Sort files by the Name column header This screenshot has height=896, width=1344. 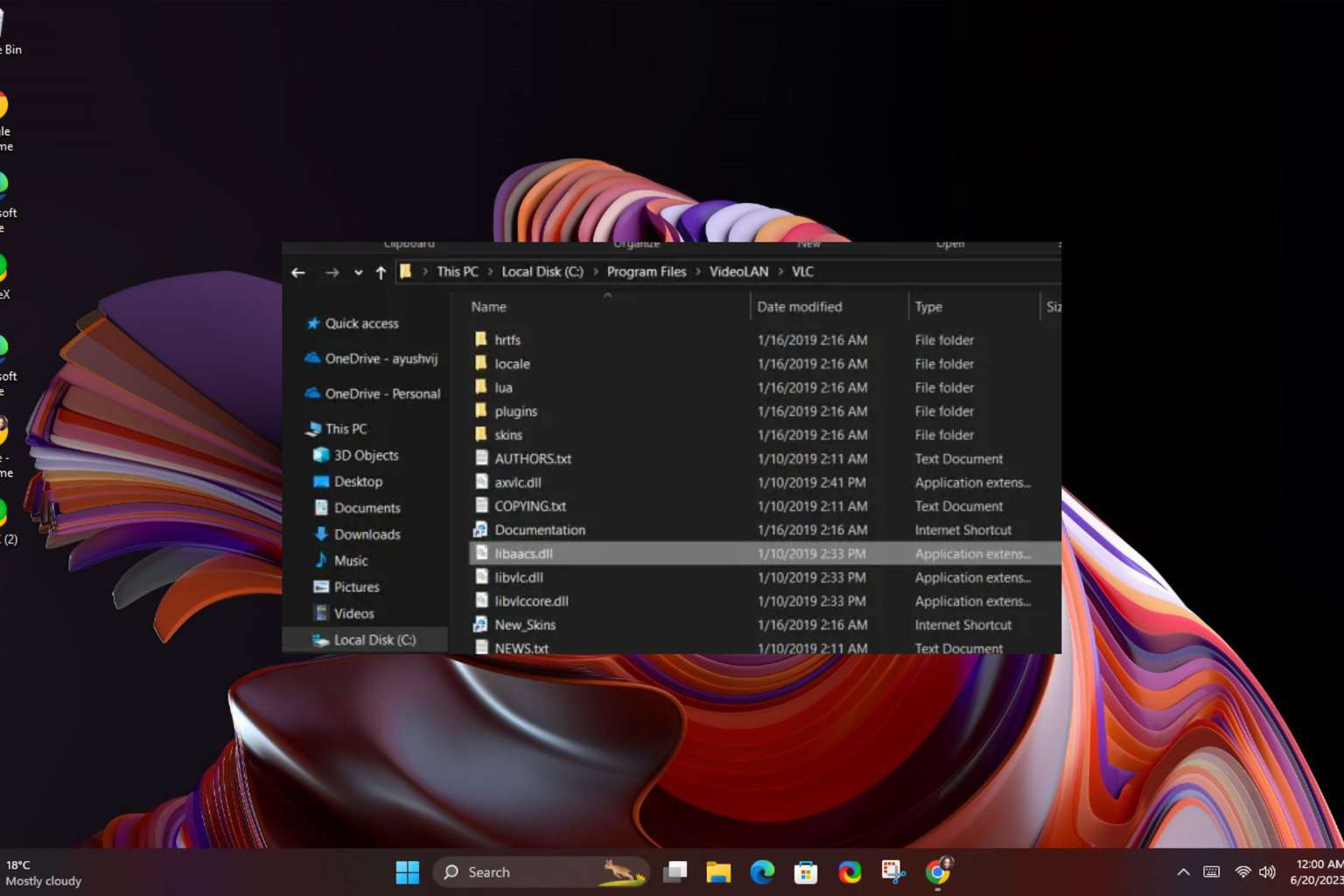pos(489,306)
